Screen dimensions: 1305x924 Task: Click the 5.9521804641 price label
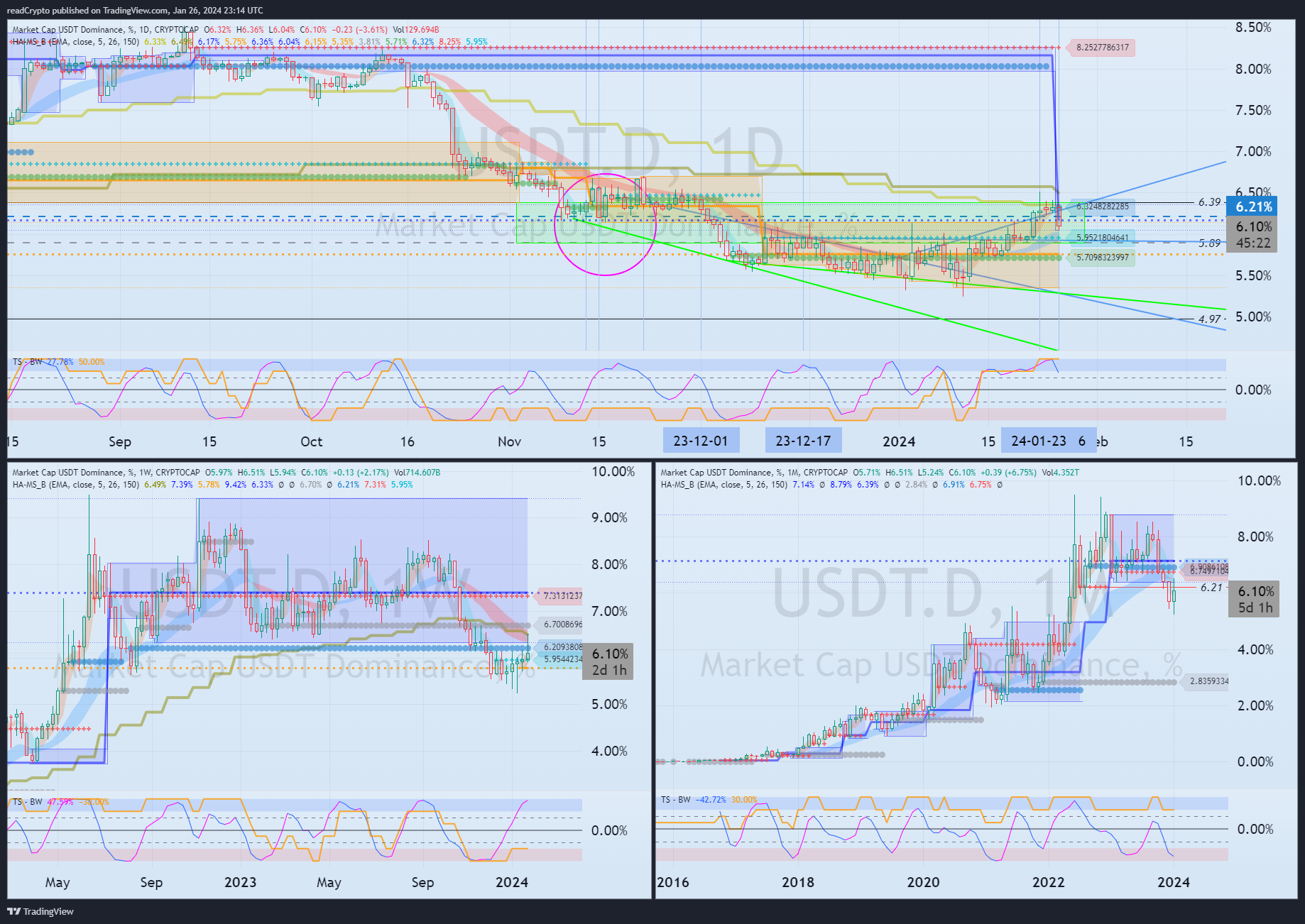(x=1102, y=238)
